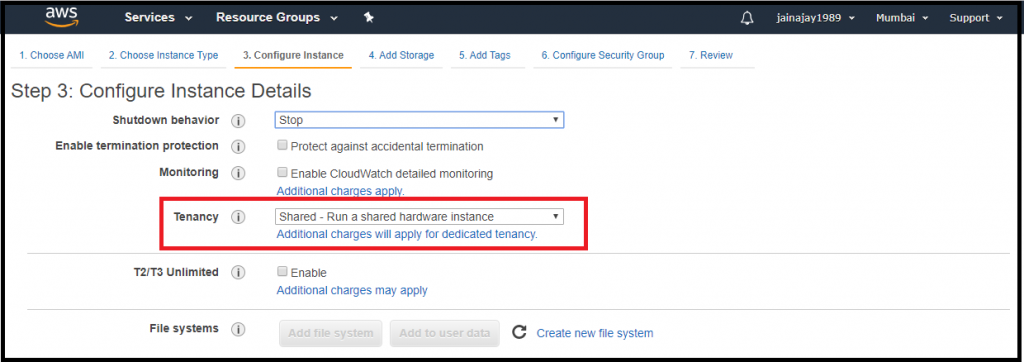
Task: Check Protect against accidental termination
Action: coord(282,145)
